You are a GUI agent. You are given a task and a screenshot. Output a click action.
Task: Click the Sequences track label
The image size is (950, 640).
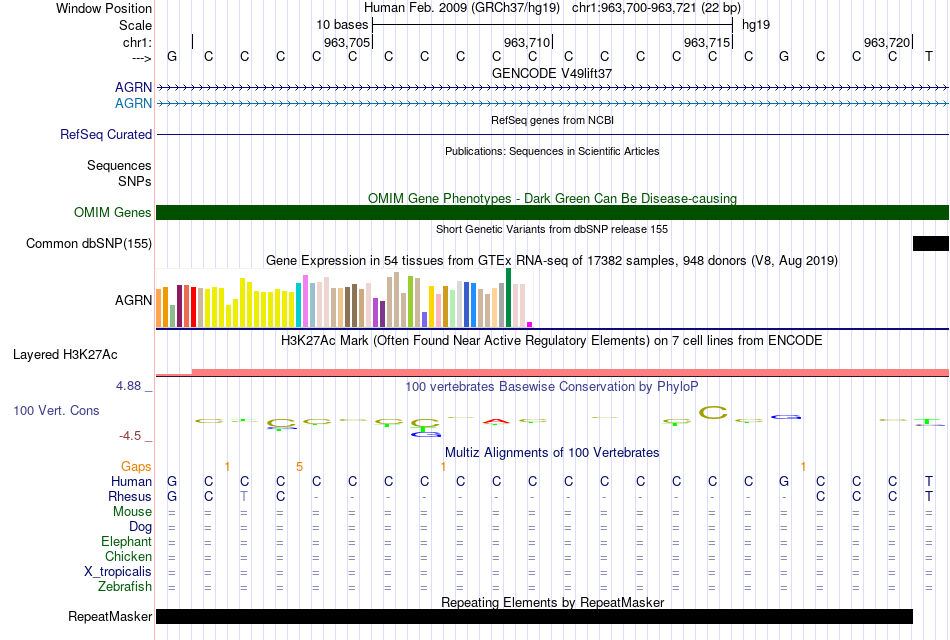(x=119, y=165)
